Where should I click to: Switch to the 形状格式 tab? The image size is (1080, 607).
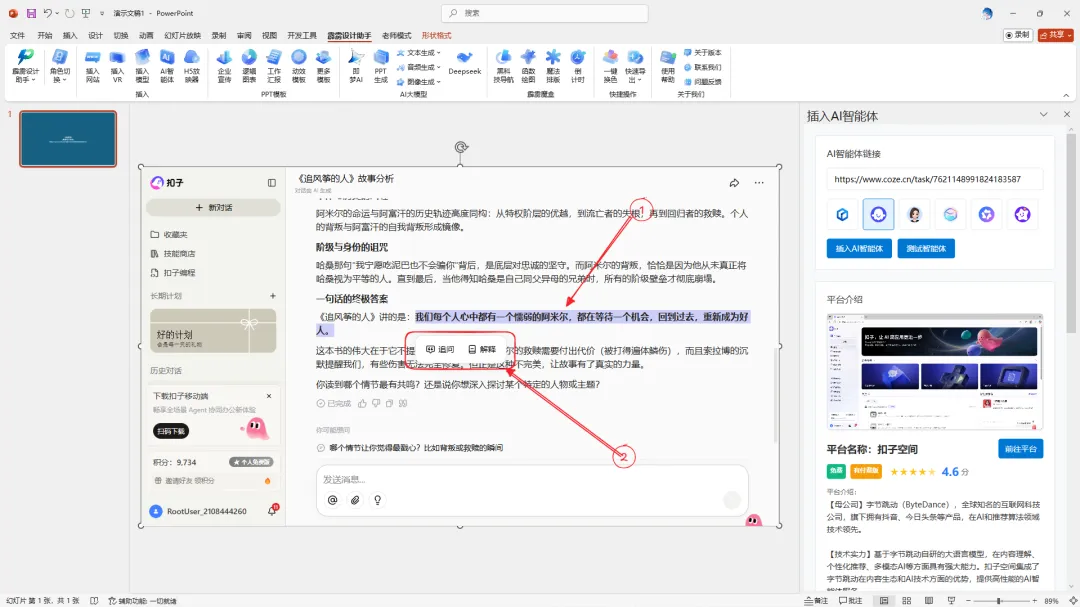pyautogui.click(x=436, y=35)
